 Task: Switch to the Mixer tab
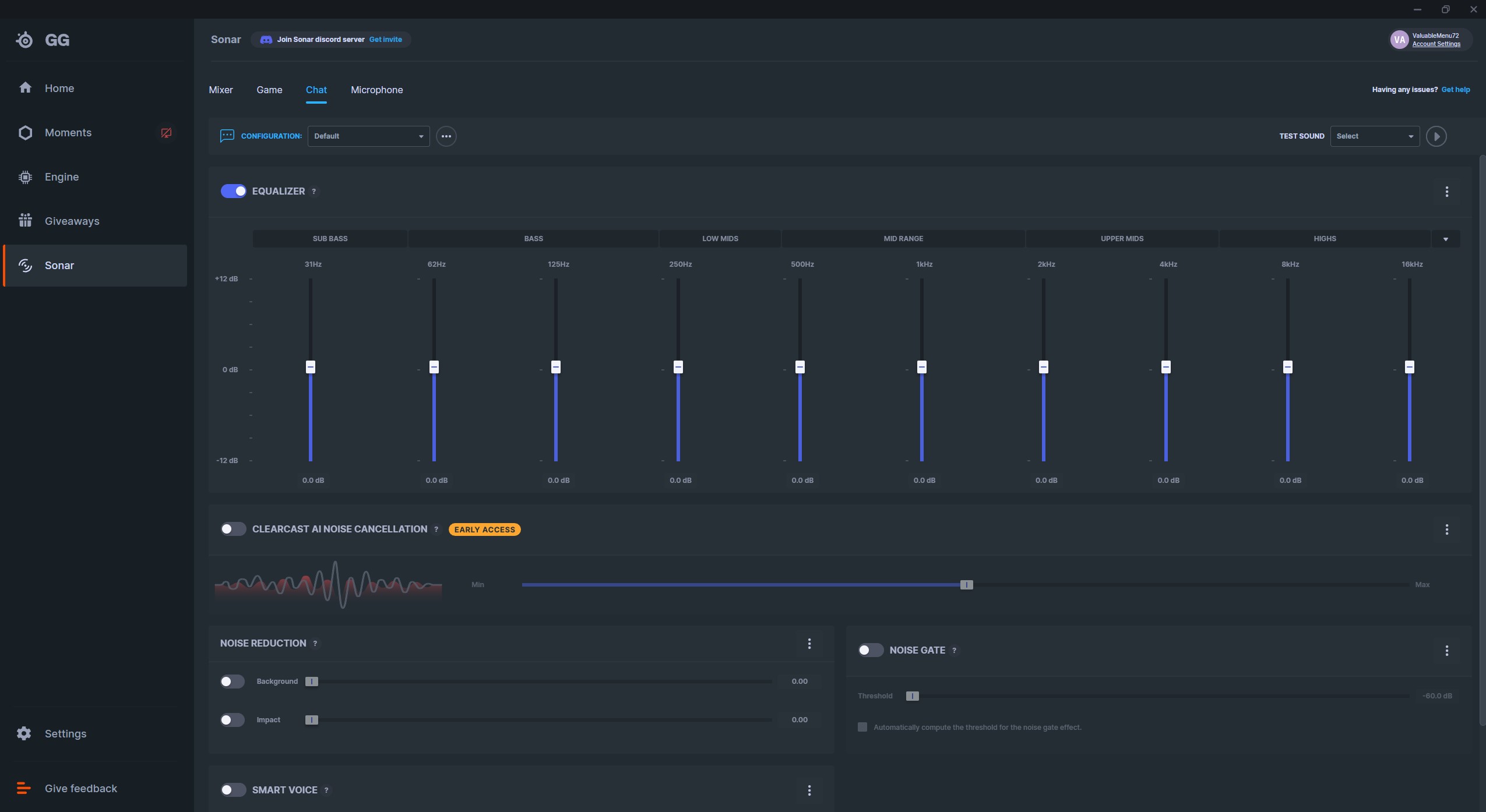221,90
